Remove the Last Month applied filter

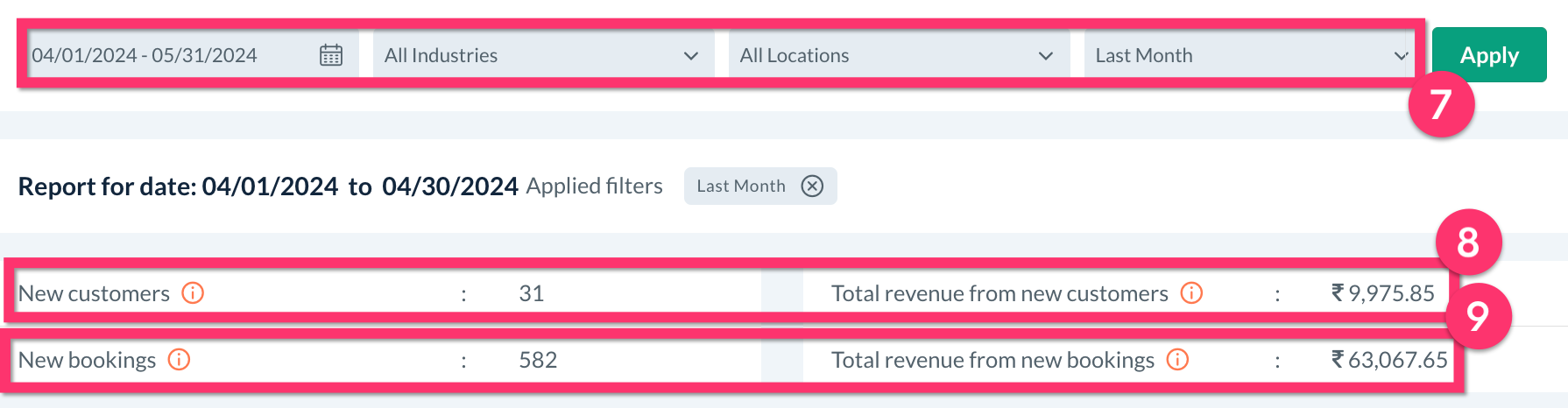click(813, 186)
